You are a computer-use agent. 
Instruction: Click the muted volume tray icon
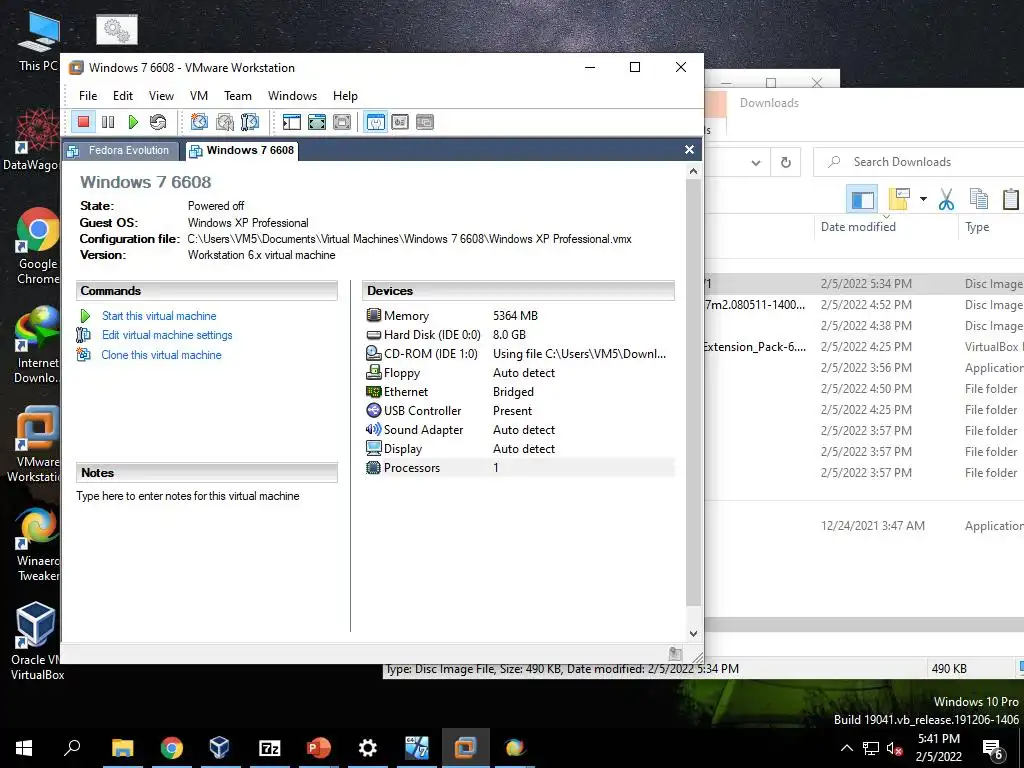[x=894, y=748]
